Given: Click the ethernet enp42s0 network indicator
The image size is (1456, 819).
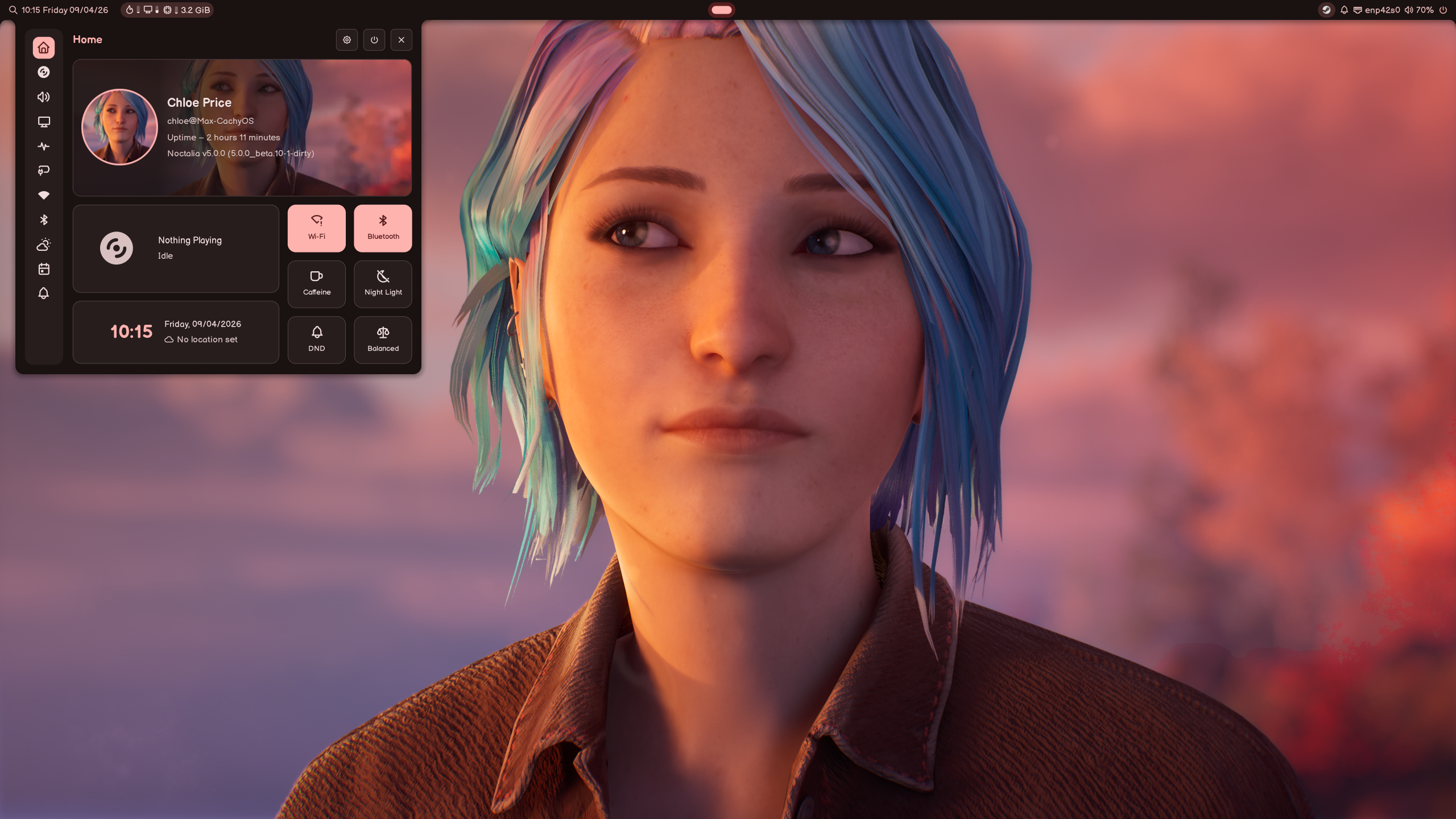Looking at the screenshot, I should click(x=1376, y=10).
